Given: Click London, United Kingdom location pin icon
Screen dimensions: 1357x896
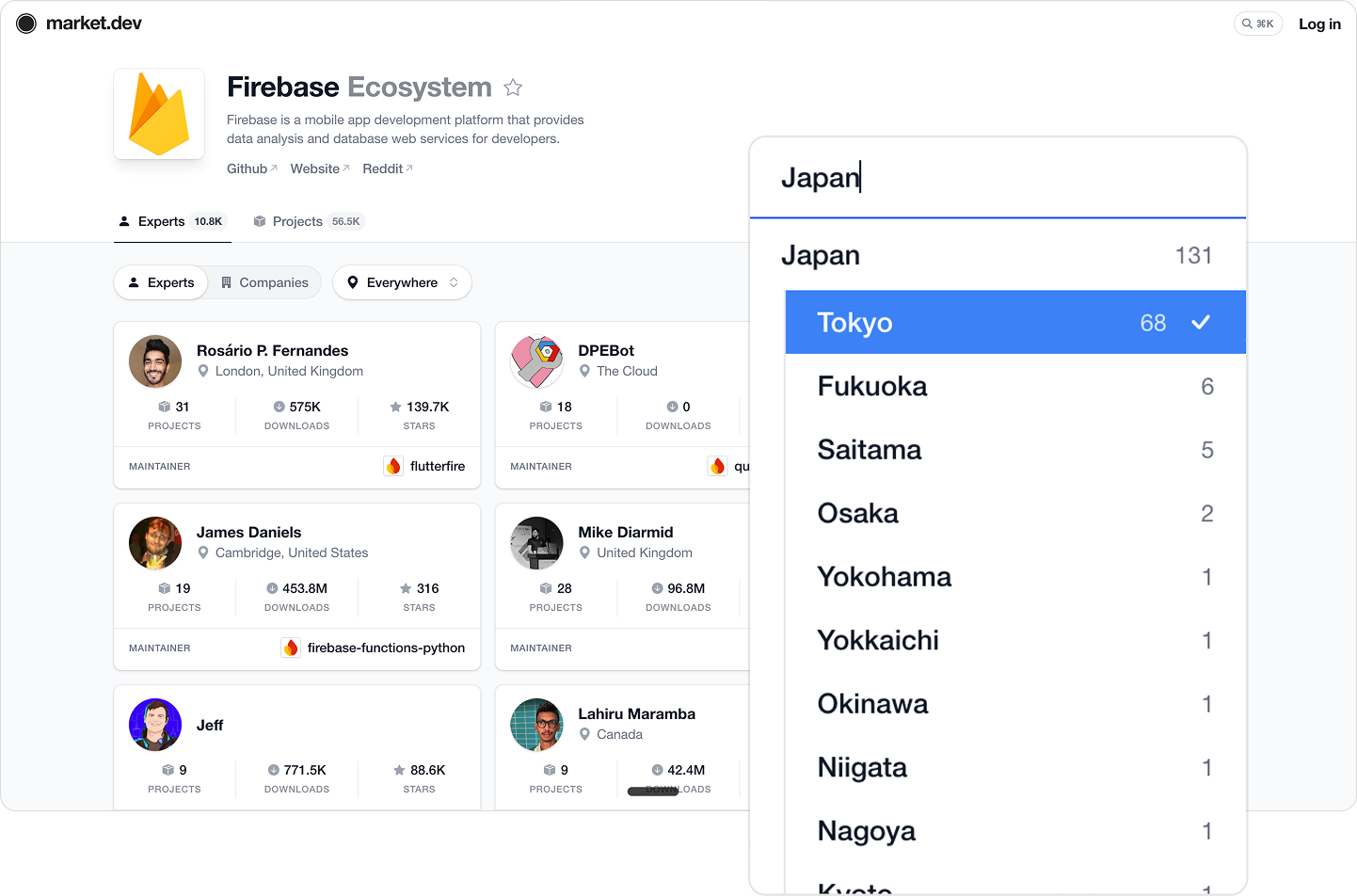Looking at the screenshot, I should point(203,371).
